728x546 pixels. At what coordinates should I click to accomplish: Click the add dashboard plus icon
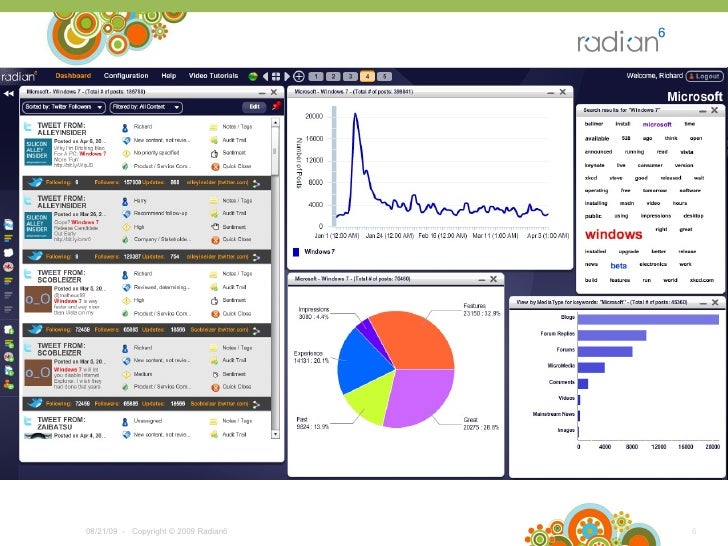point(299,76)
